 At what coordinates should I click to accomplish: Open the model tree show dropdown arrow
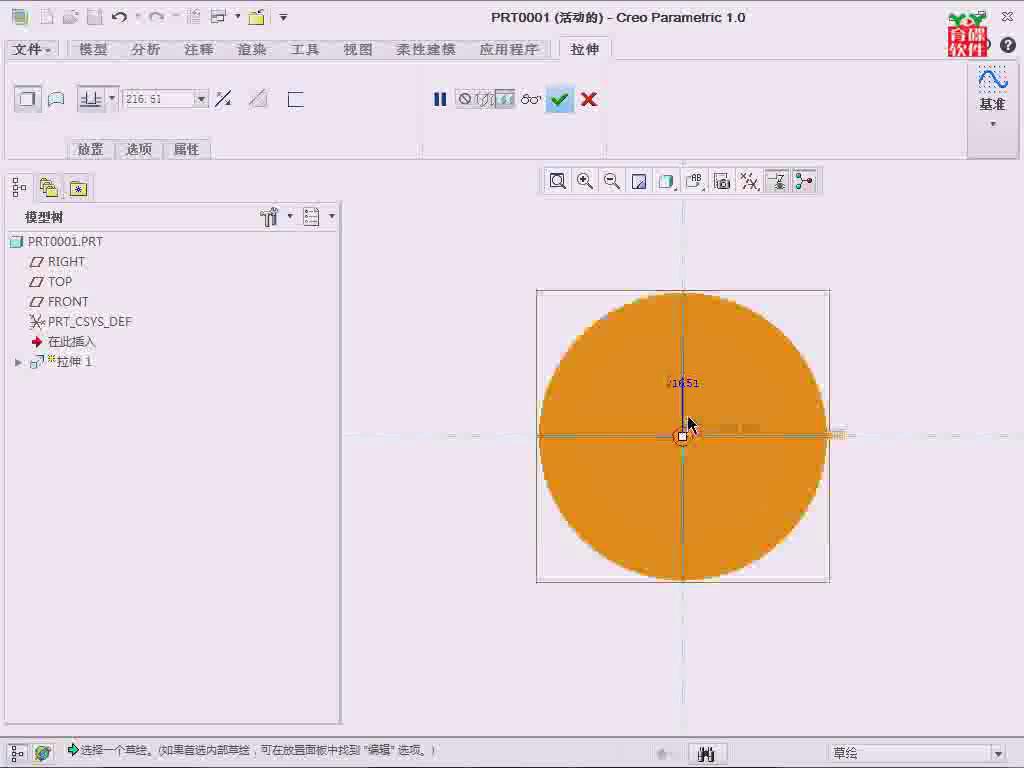pyautogui.click(x=332, y=216)
